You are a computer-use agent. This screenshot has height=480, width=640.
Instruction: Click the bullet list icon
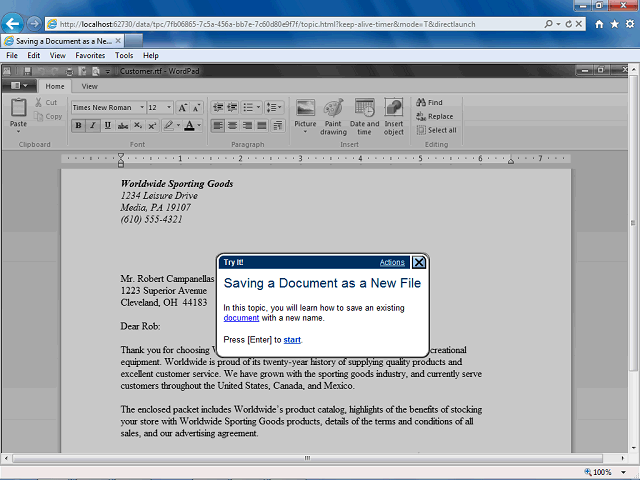[248, 108]
